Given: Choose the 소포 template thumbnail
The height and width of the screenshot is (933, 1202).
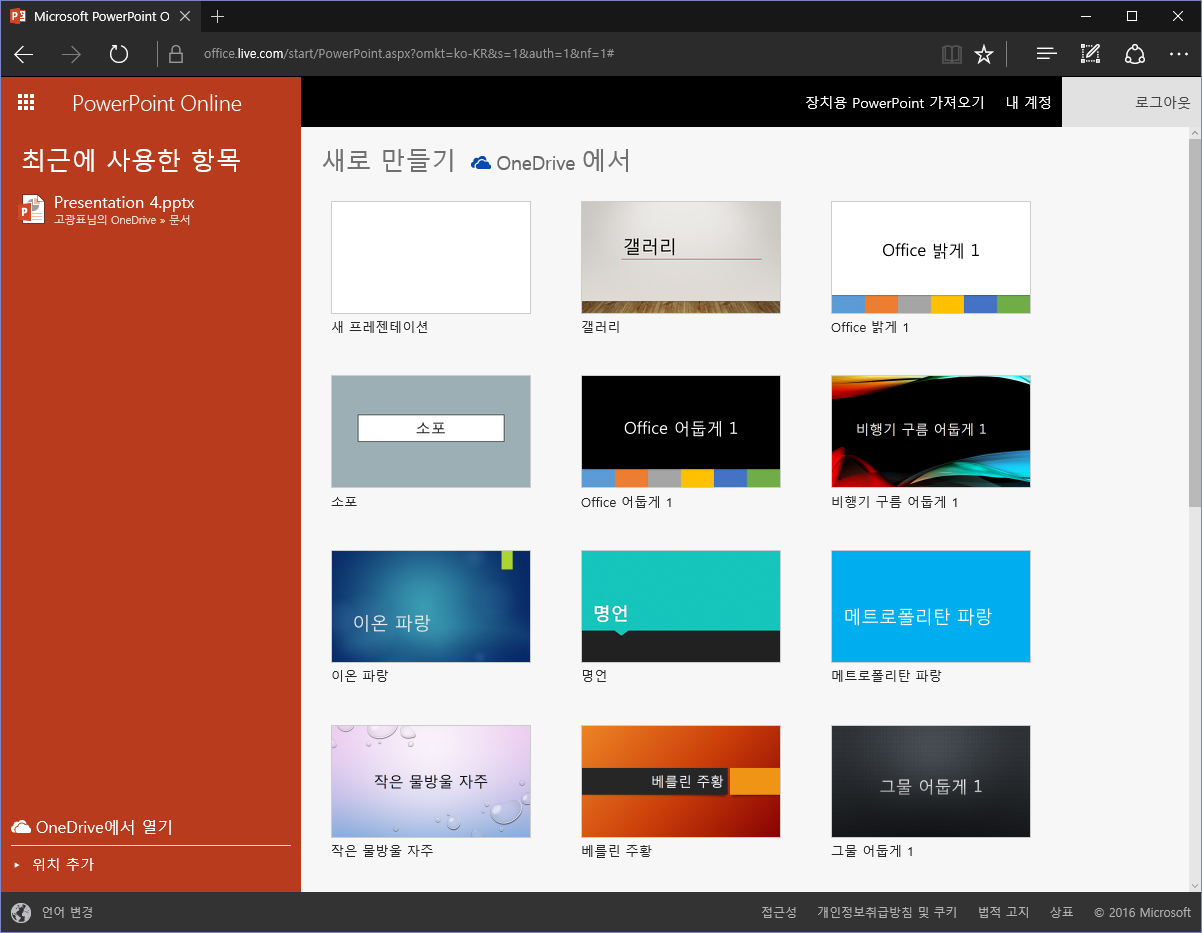Looking at the screenshot, I should tap(431, 432).
